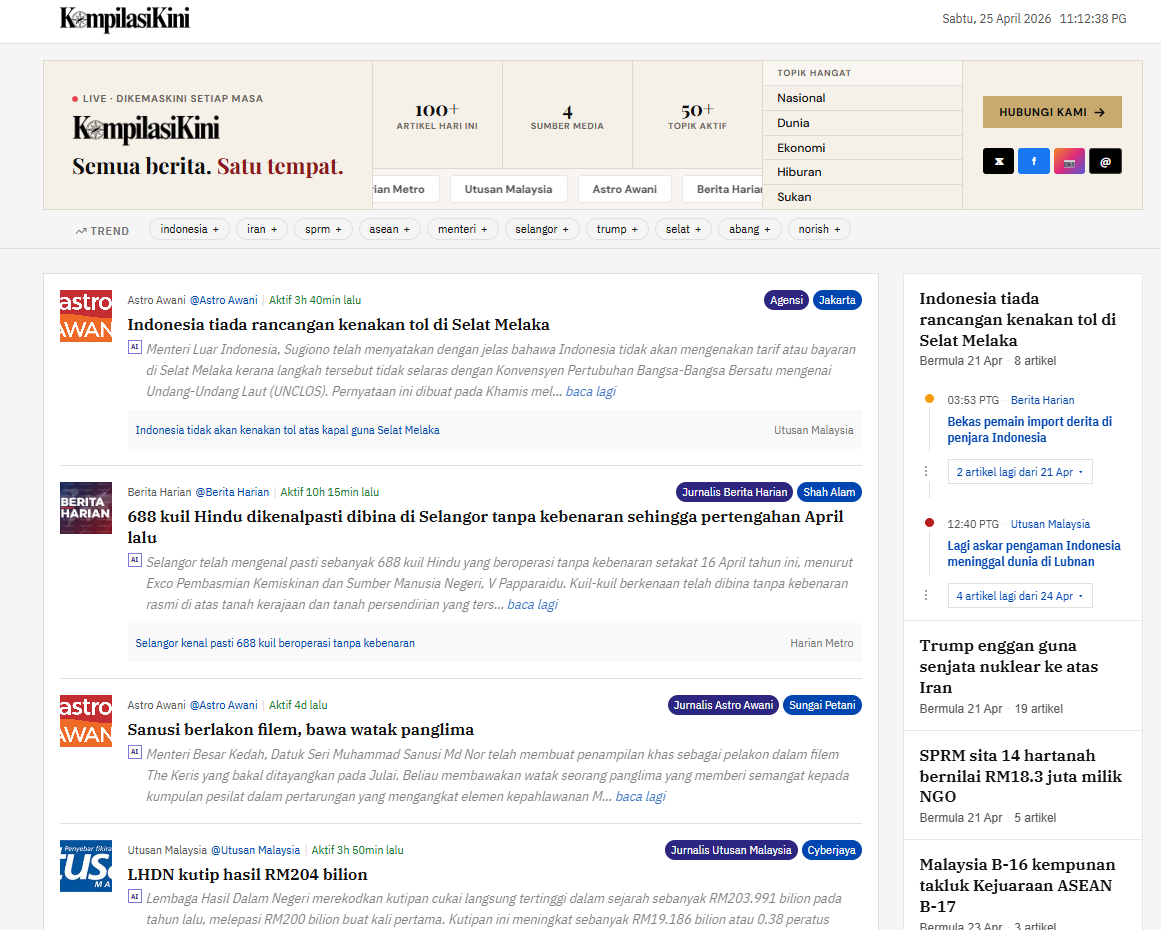
Task: Choose the Utusan Malaysia source chip
Action: coord(509,189)
